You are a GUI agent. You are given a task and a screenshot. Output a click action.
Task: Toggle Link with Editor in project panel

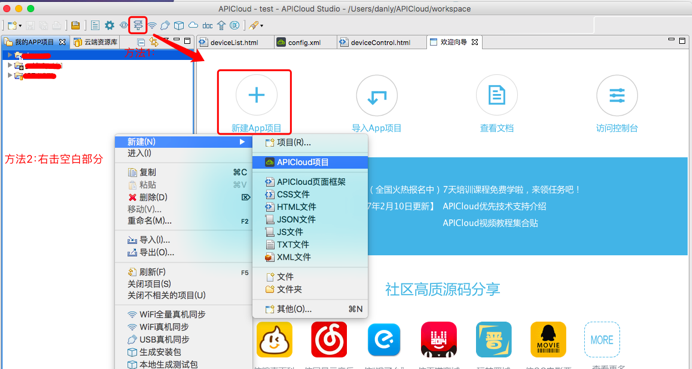pos(154,42)
